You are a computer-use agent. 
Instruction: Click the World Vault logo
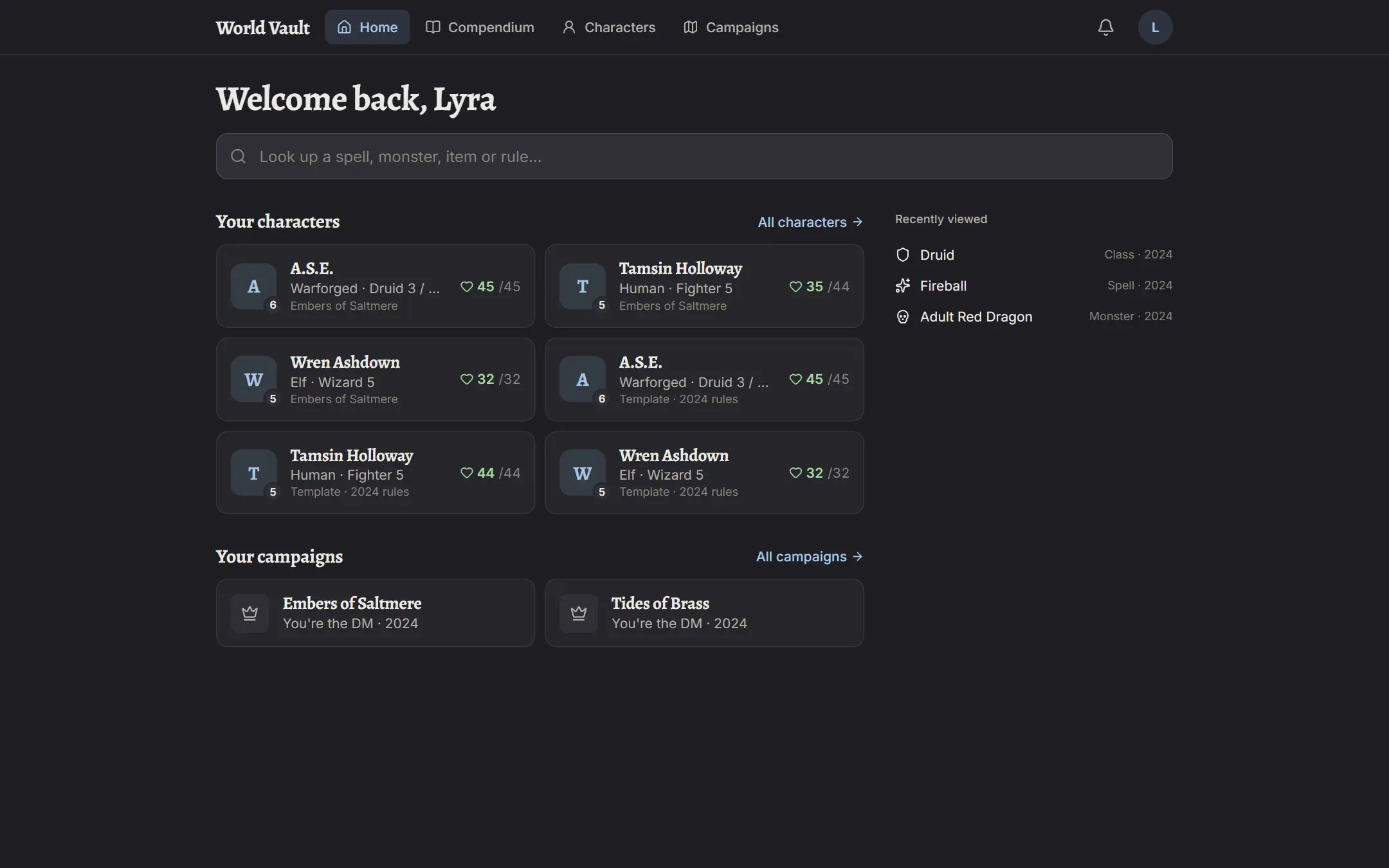[x=262, y=28]
